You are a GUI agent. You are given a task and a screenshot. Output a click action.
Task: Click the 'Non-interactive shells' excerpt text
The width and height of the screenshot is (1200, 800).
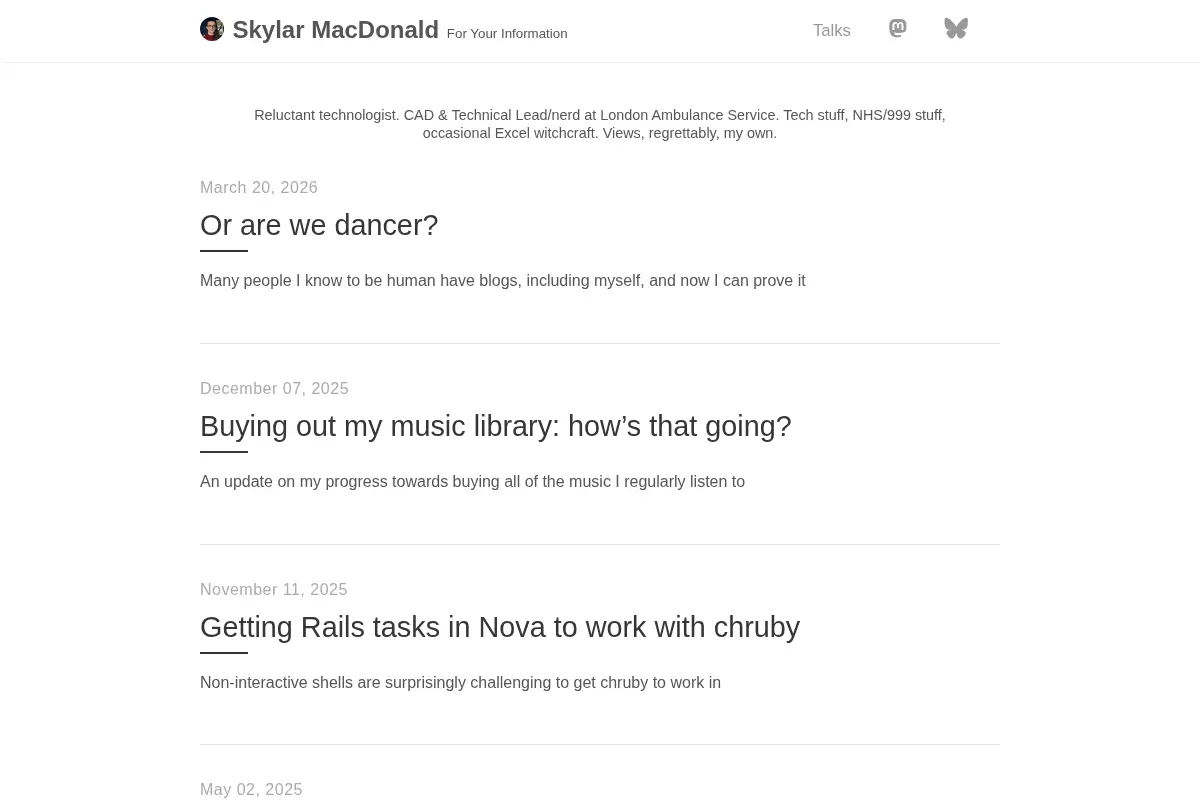pos(460,683)
